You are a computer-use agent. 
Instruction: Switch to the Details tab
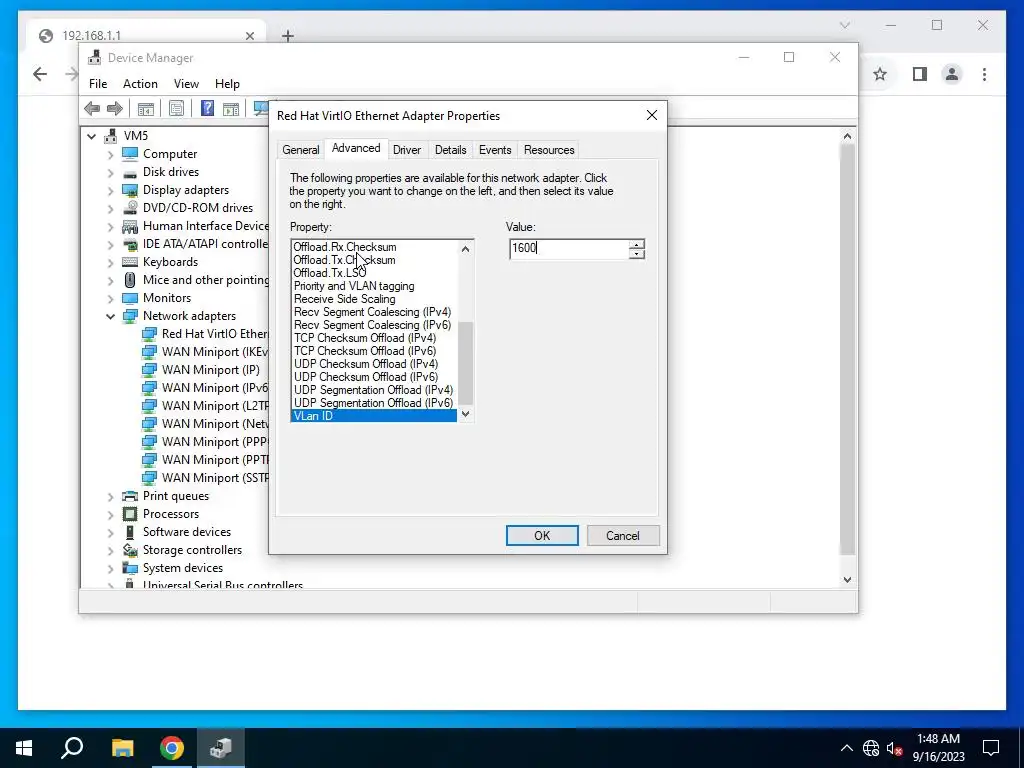click(451, 150)
